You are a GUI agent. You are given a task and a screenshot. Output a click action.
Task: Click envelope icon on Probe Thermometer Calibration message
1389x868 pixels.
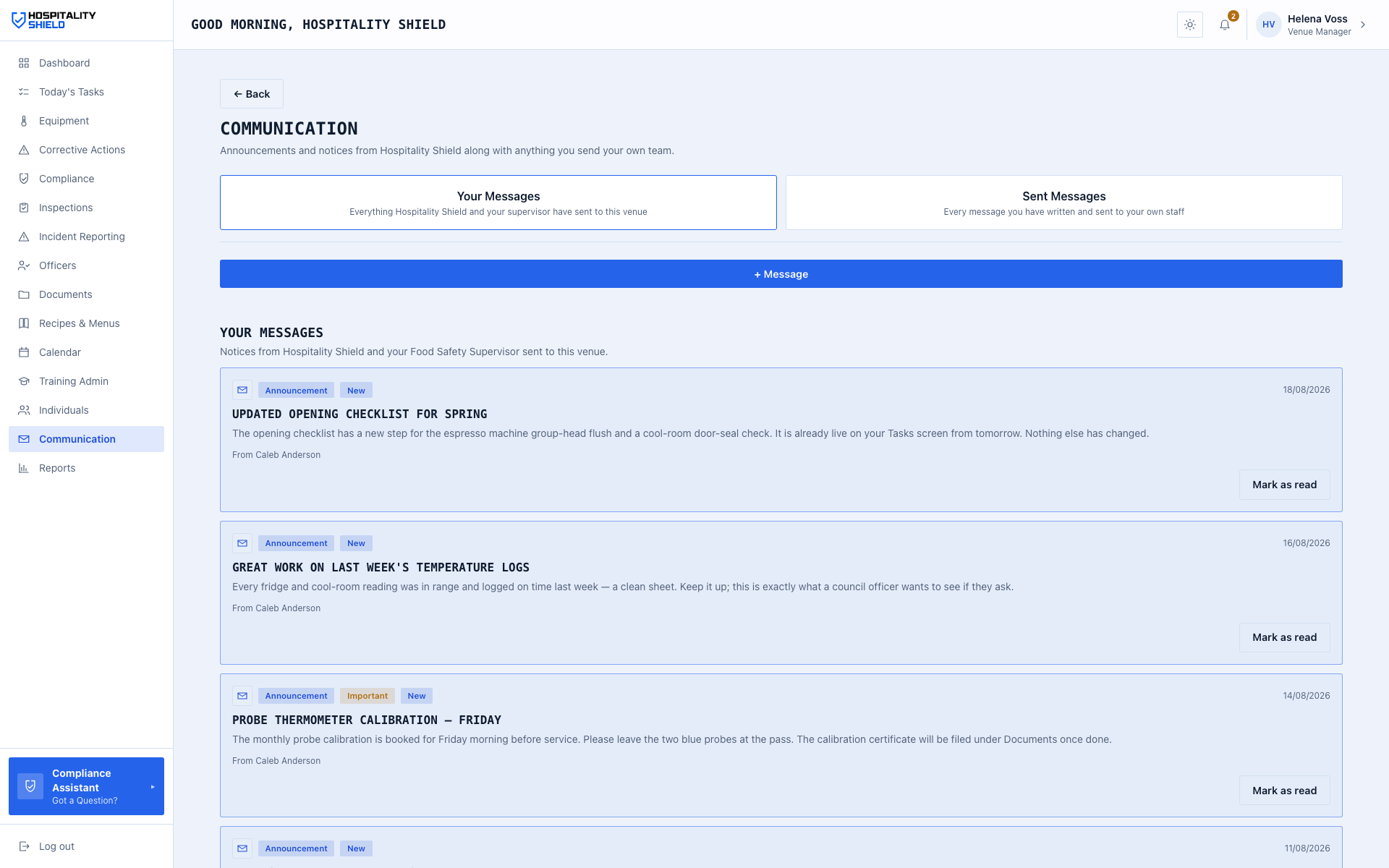pyautogui.click(x=242, y=696)
